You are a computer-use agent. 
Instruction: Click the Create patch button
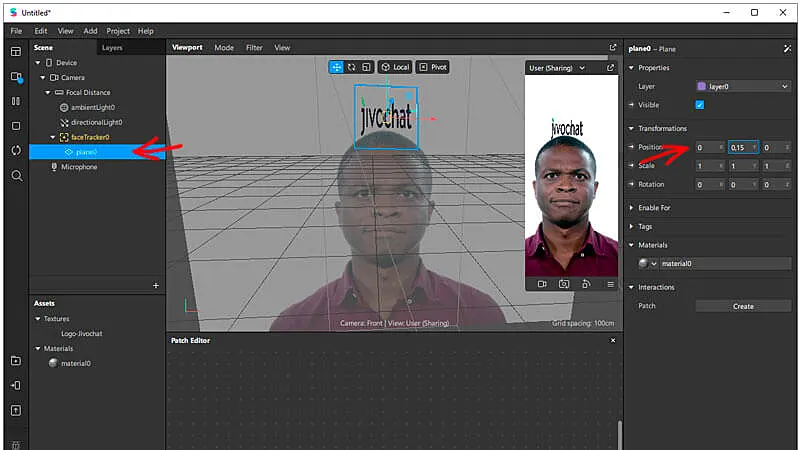click(742, 306)
